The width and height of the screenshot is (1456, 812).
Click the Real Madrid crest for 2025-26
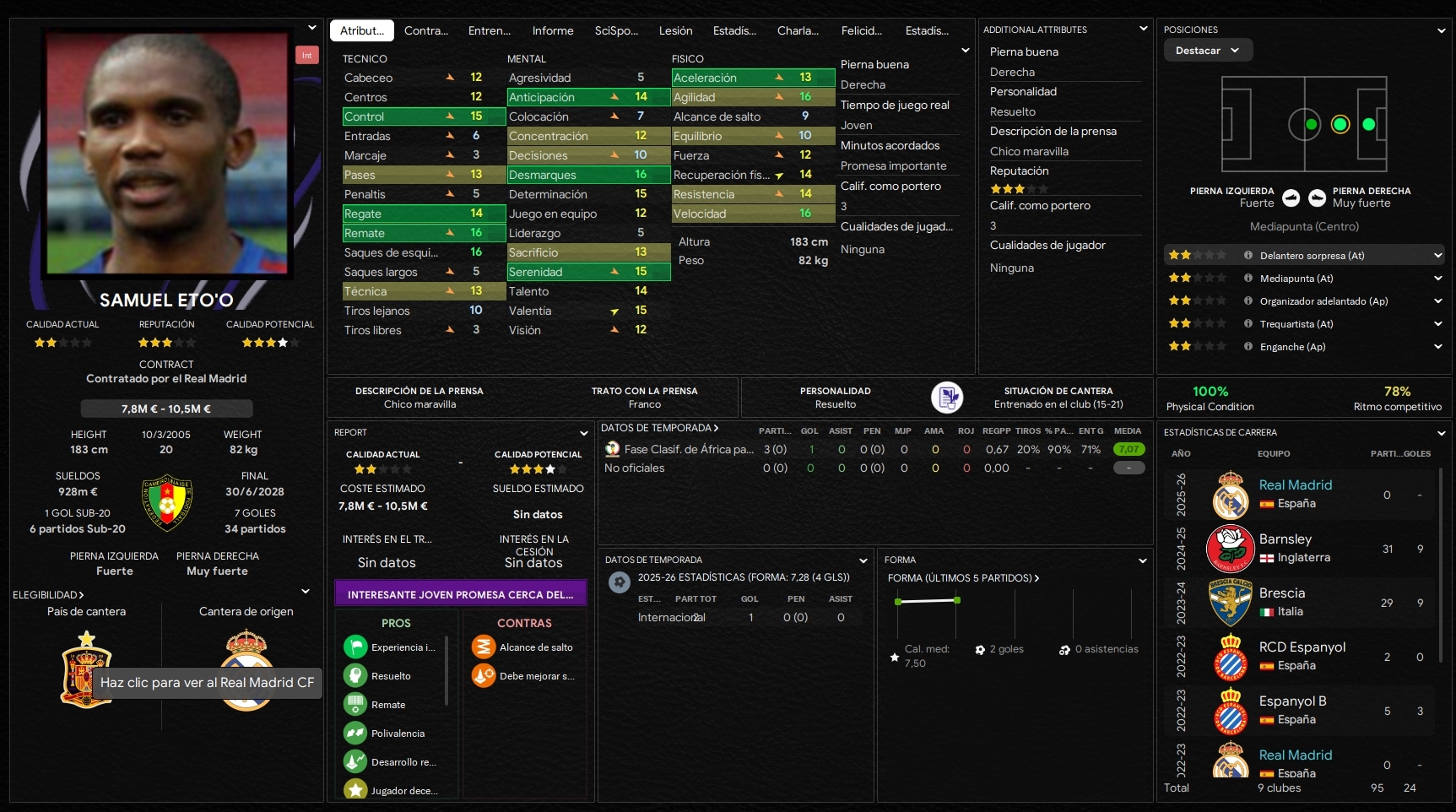[1231, 495]
